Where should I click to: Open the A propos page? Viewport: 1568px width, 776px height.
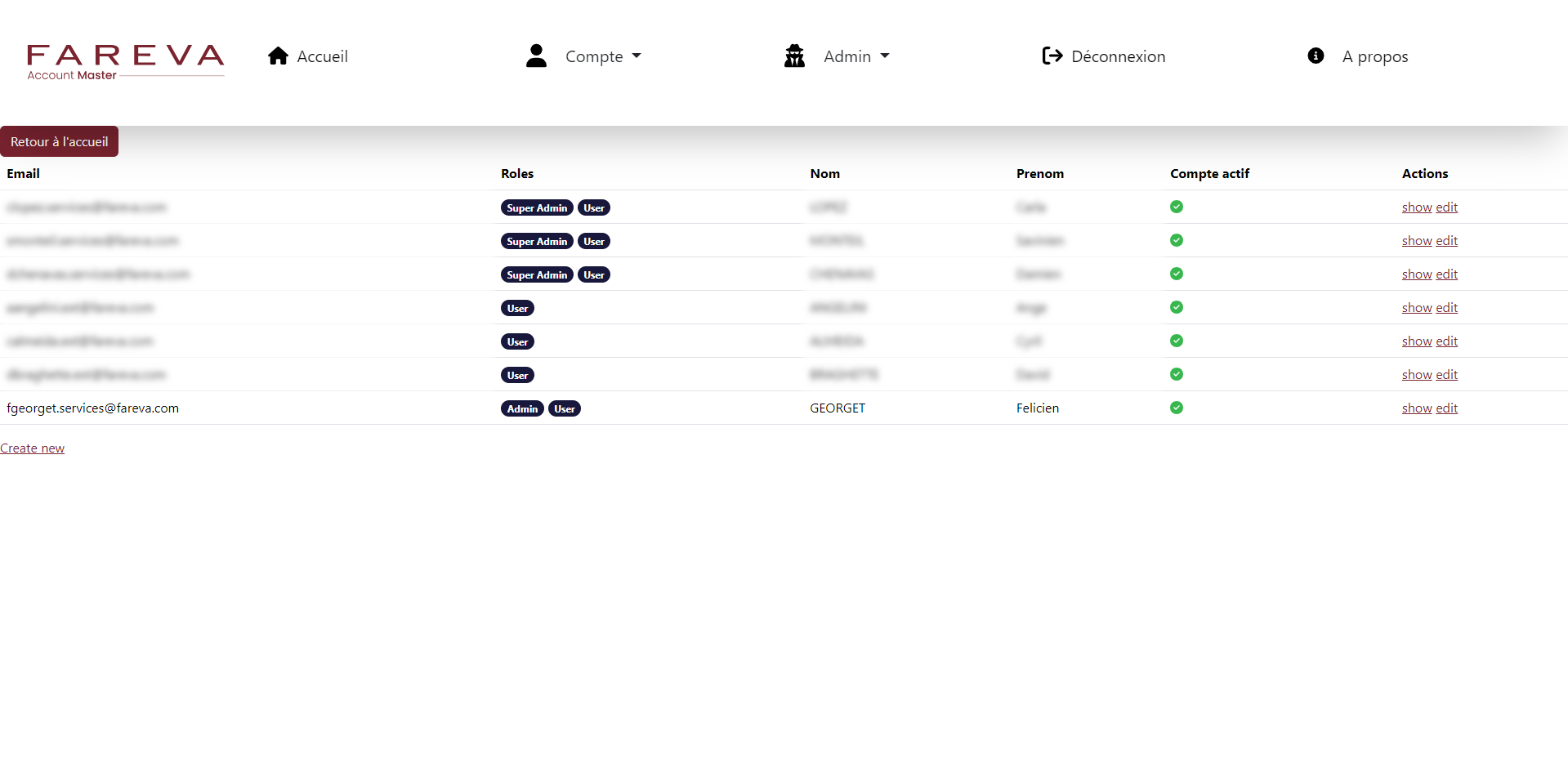pos(1374,56)
